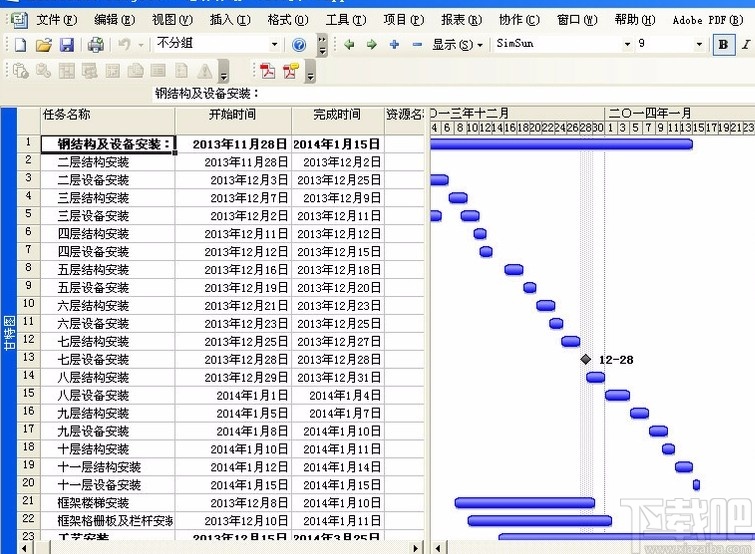
Task: Select the 开始时间 column header
Action: click(x=233, y=121)
